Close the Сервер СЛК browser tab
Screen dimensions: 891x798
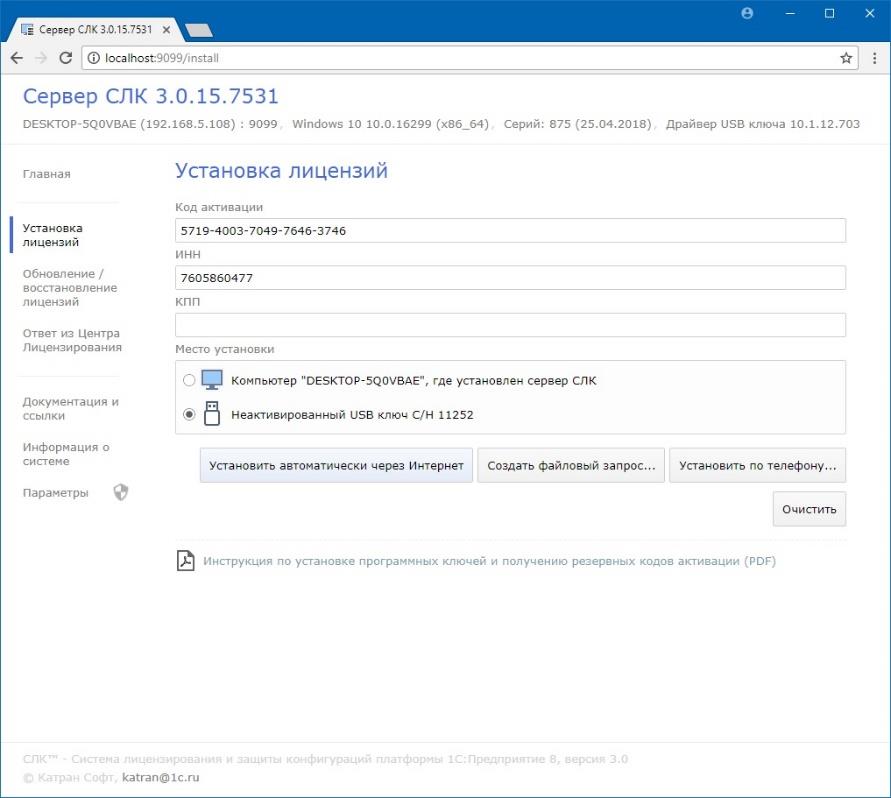[x=166, y=30]
